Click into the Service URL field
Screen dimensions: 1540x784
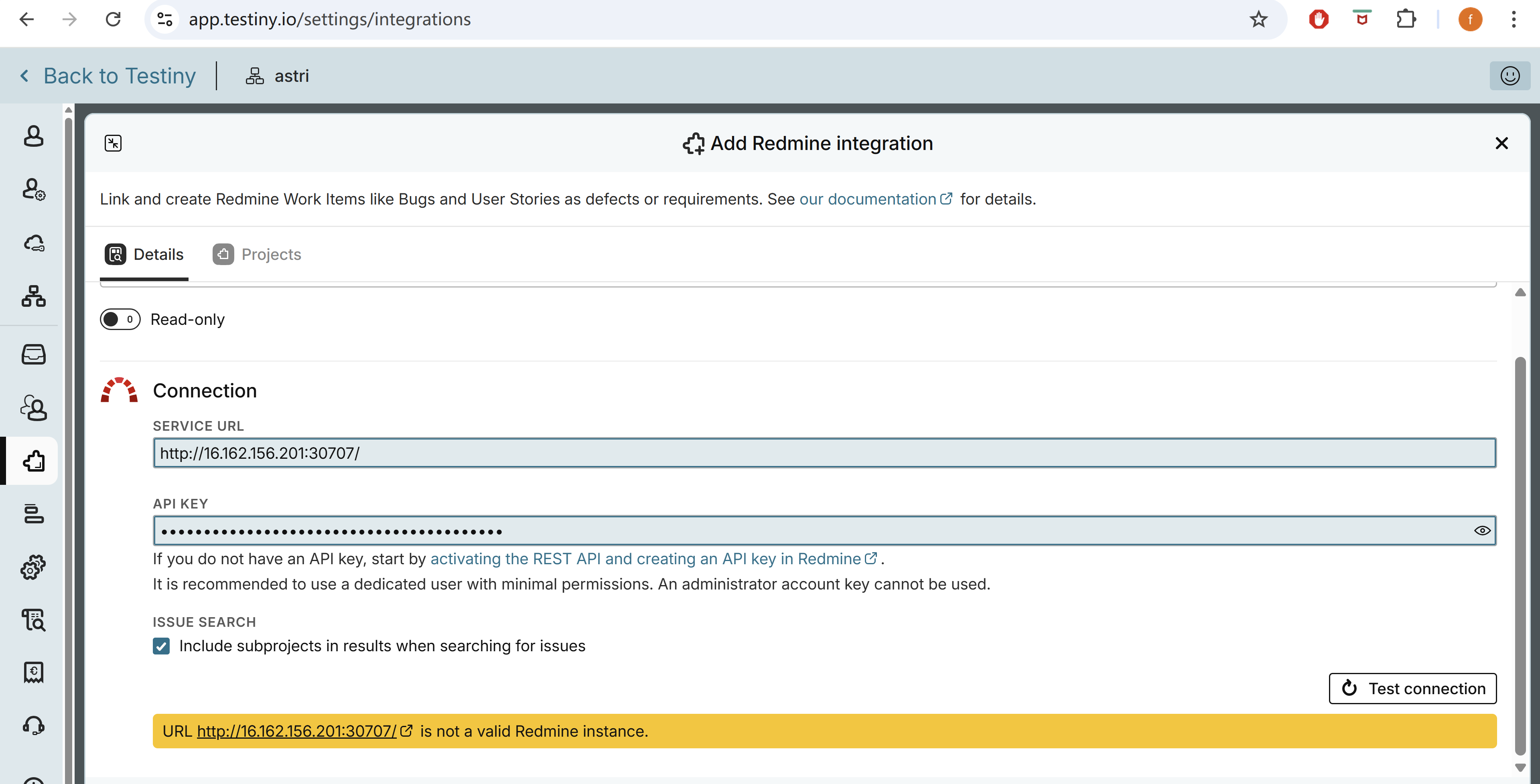(x=824, y=453)
